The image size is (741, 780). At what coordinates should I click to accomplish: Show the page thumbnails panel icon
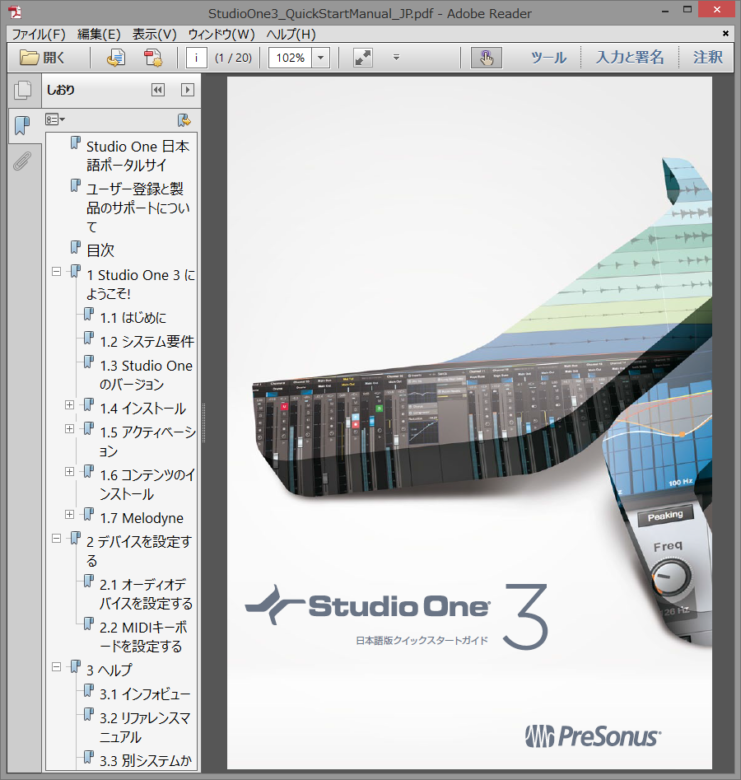pyautogui.click(x=23, y=90)
